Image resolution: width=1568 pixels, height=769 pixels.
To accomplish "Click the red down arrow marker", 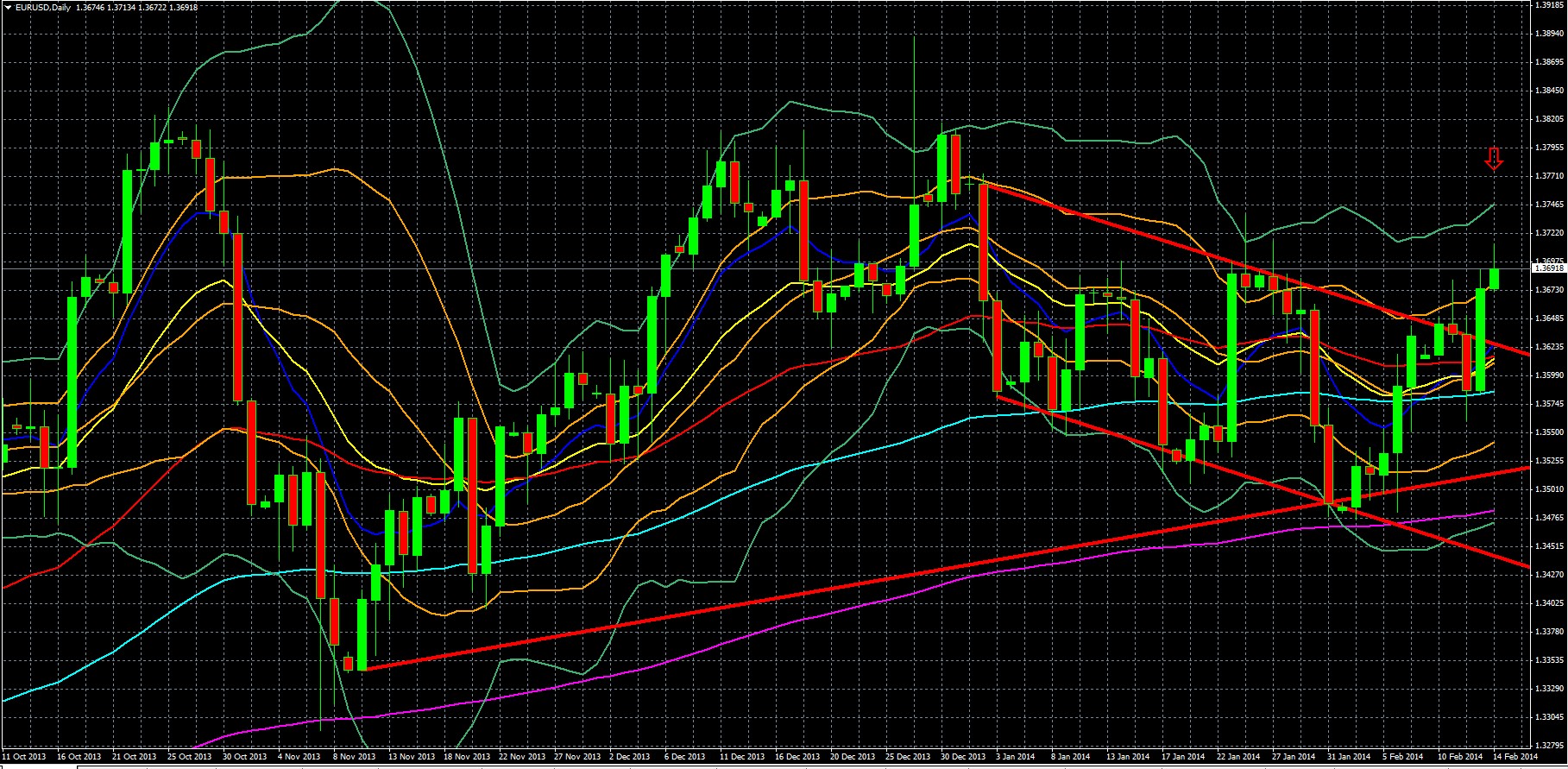I will click(x=1494, y=159).
